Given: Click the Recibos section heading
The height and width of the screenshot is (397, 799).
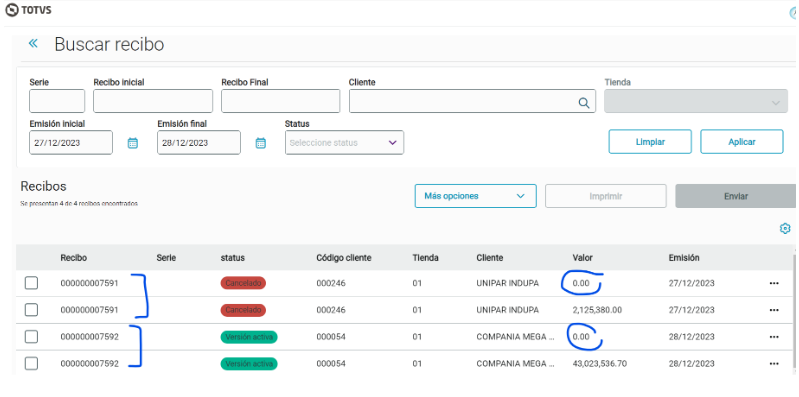Looking at the screenshot, I should tap(43, 187).
